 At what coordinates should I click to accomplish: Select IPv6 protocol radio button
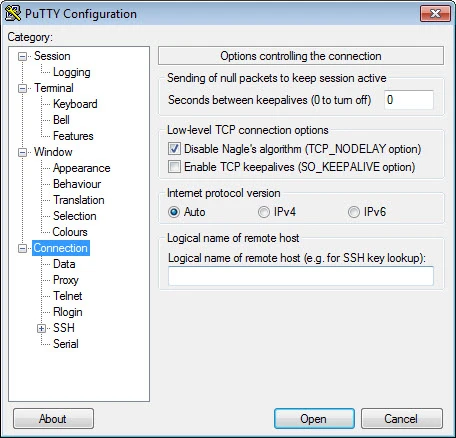[x=354, y=212]
